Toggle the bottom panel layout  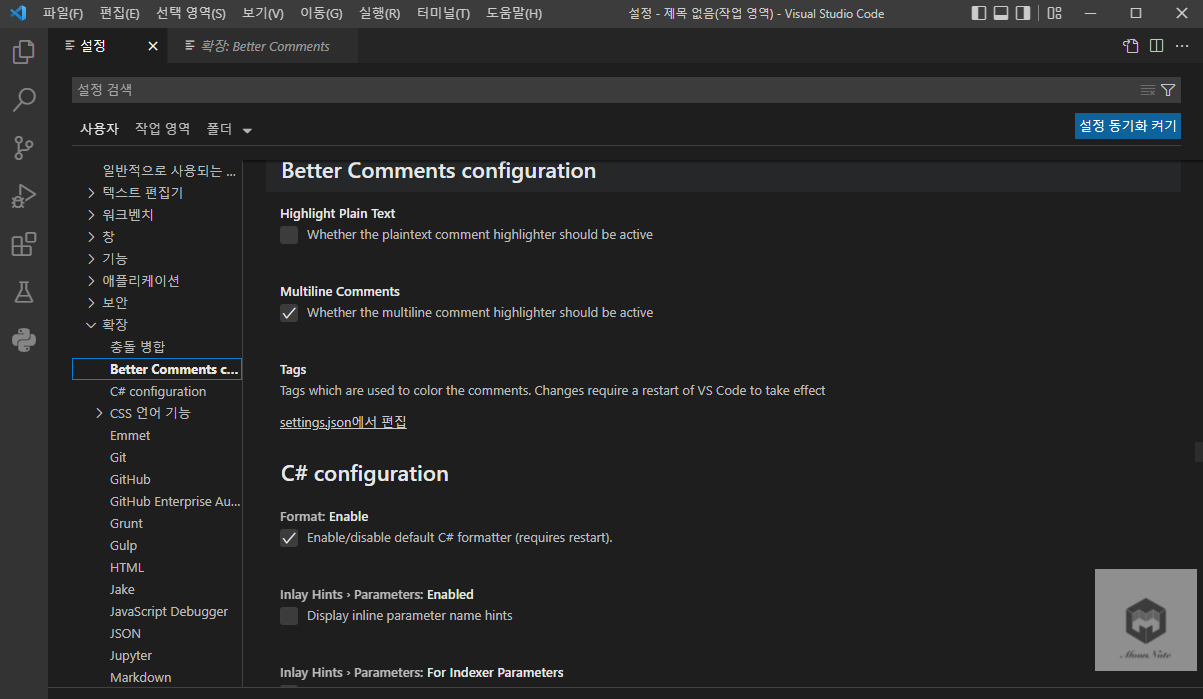1001,14
